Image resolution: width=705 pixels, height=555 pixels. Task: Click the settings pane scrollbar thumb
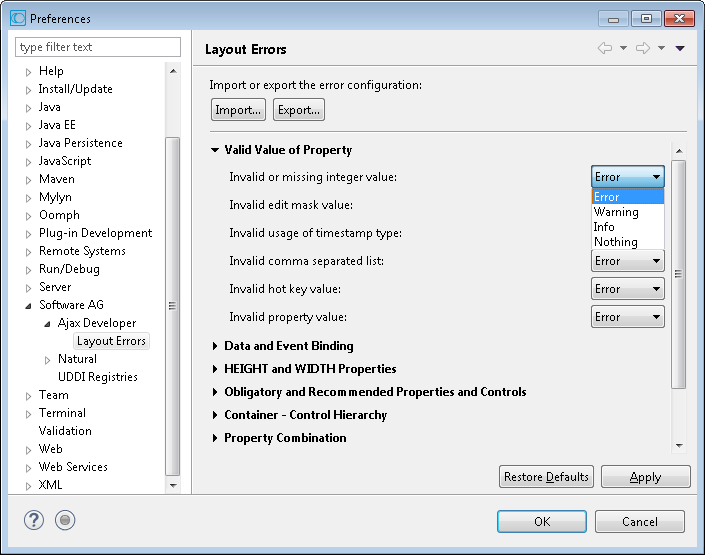point(679,274)
